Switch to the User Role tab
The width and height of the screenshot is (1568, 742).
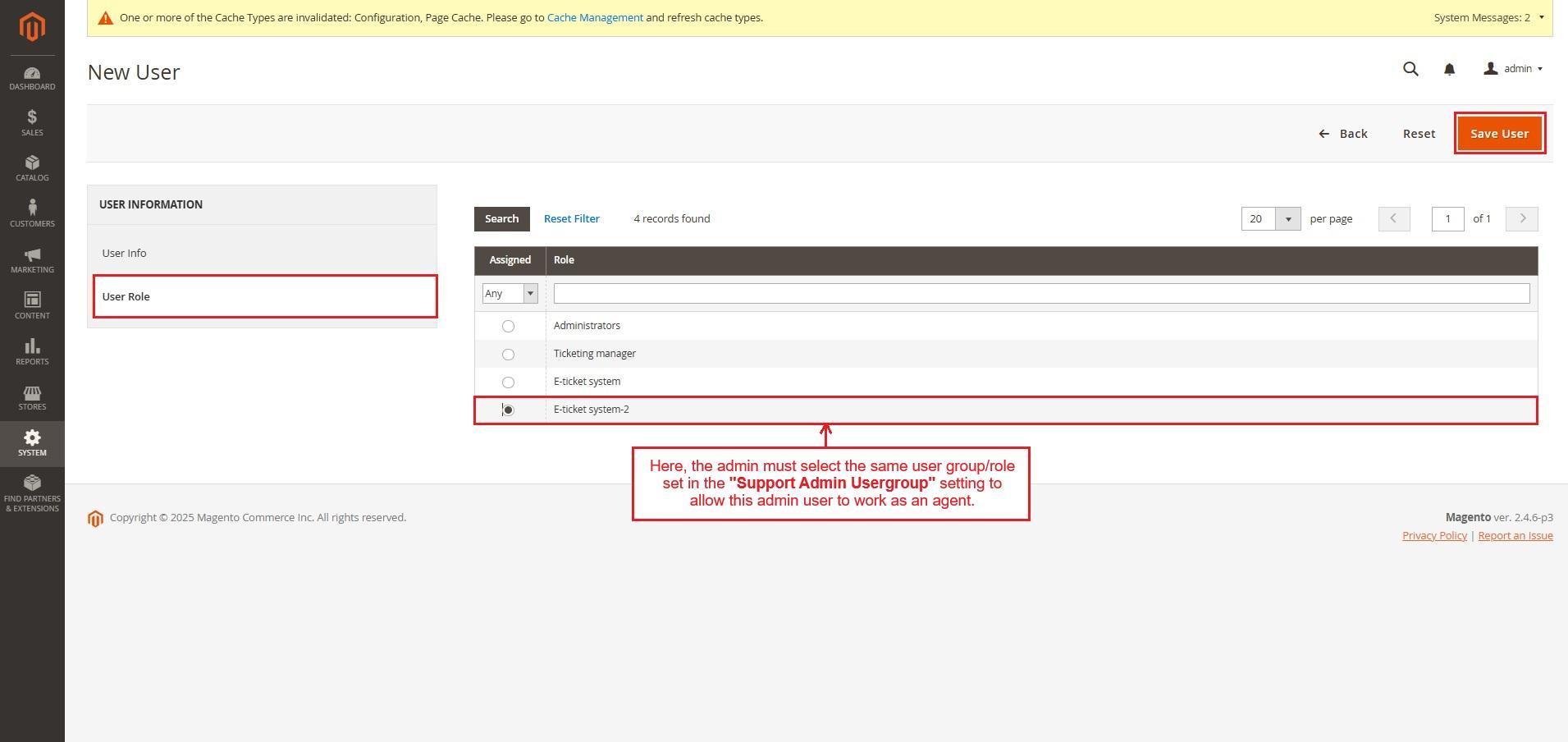coord(264,296)
